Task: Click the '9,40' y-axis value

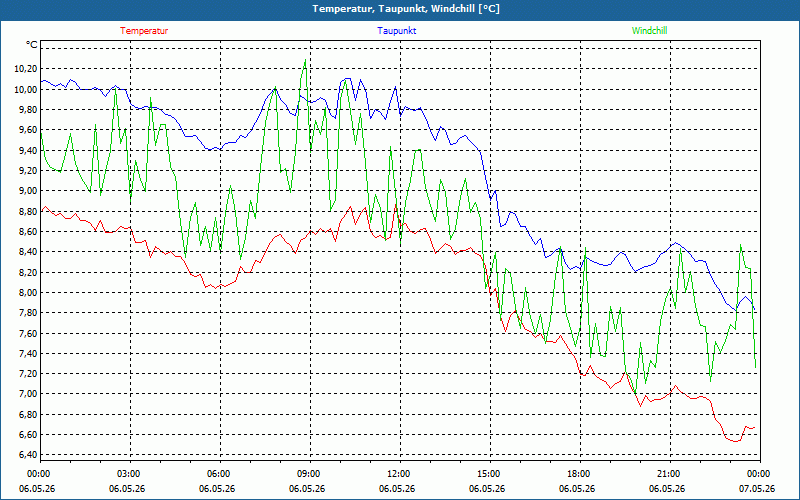Action: (x=29, y=151)
